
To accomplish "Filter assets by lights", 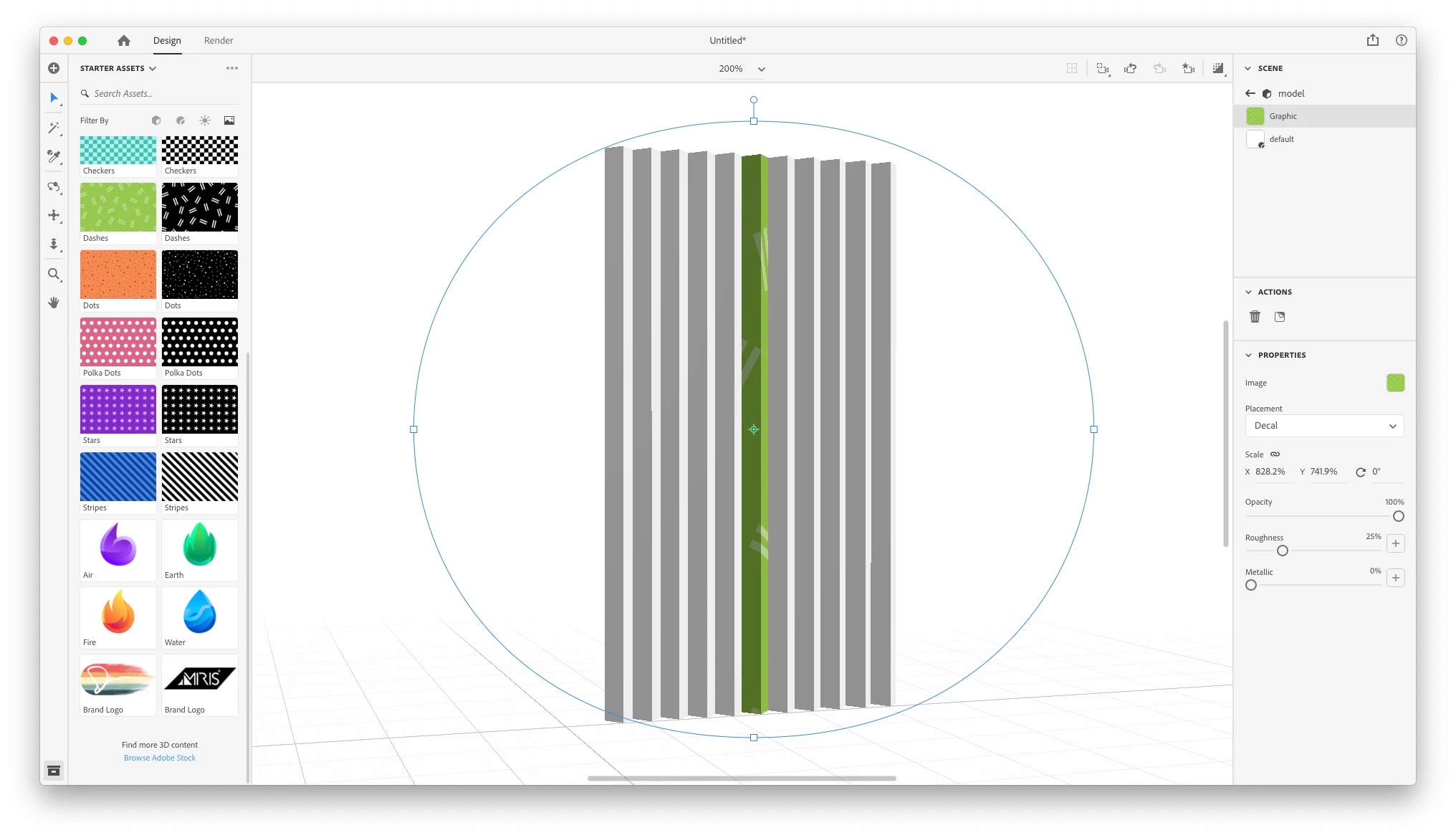I will 205,120.
